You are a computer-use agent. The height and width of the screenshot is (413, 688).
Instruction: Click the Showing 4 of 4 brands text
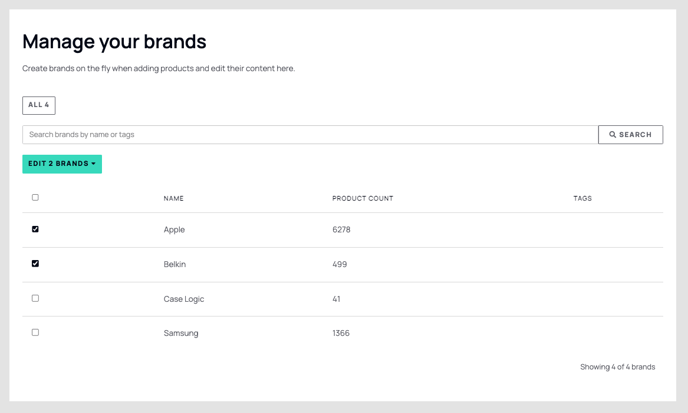click(617, 367)
